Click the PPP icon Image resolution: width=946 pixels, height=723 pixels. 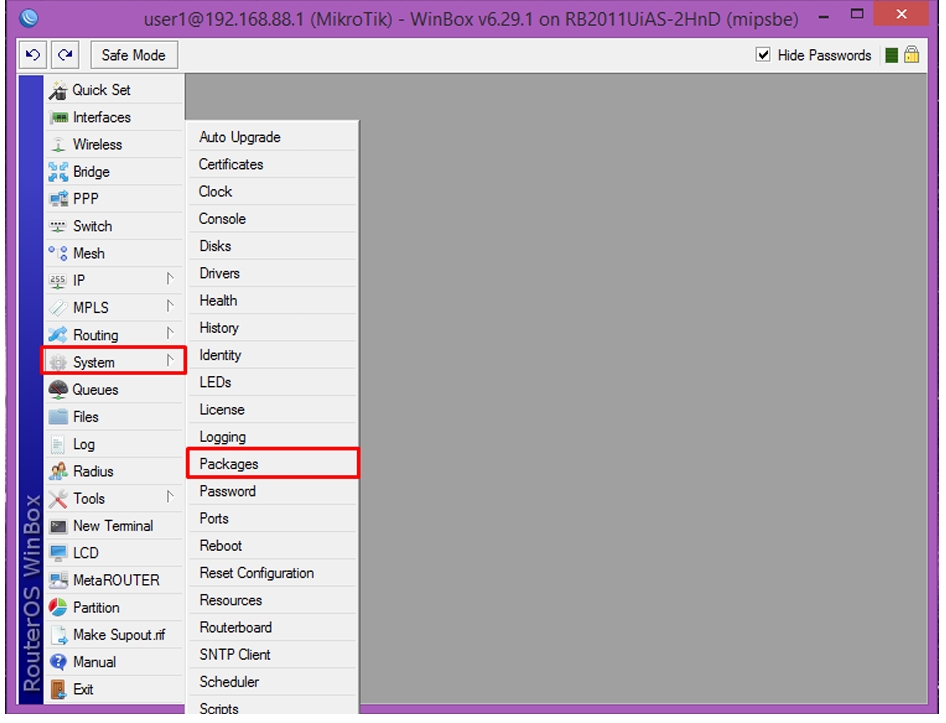click(58, 199)
